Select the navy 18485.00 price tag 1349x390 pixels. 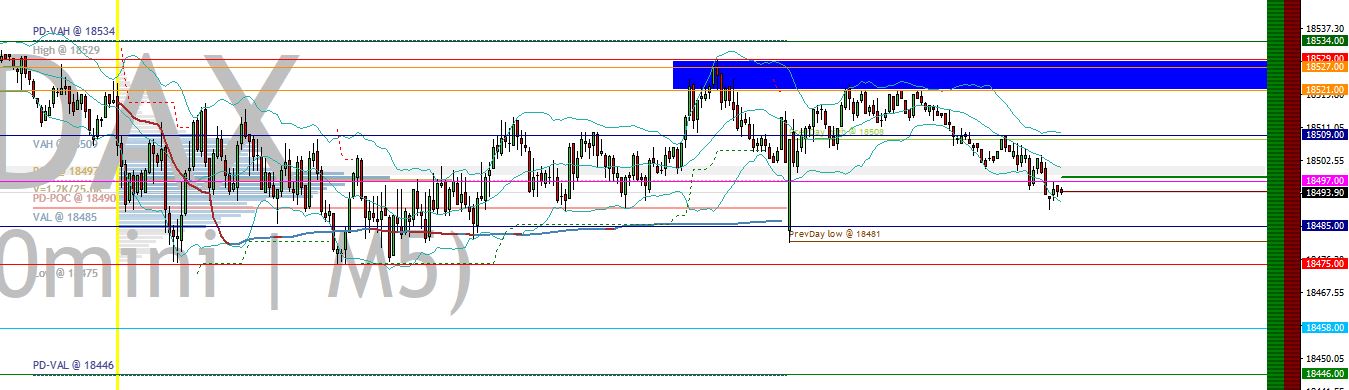click(1324, 226)
